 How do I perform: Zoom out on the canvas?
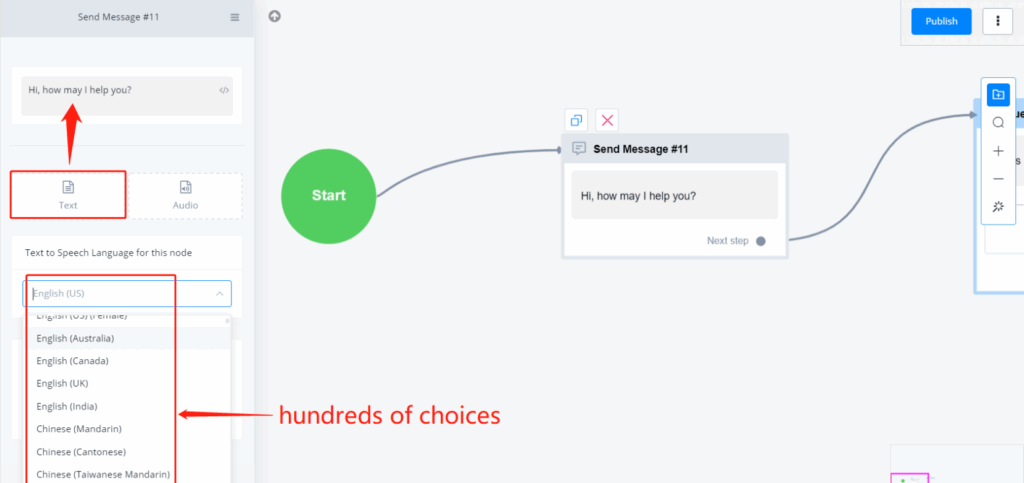pos(998,179)
